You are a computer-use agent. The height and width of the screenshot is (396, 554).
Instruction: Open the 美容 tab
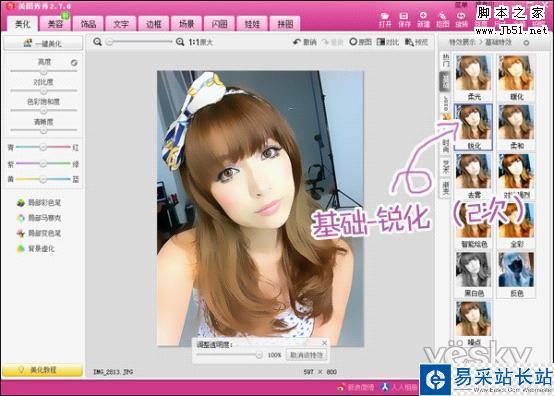(55, 24)
